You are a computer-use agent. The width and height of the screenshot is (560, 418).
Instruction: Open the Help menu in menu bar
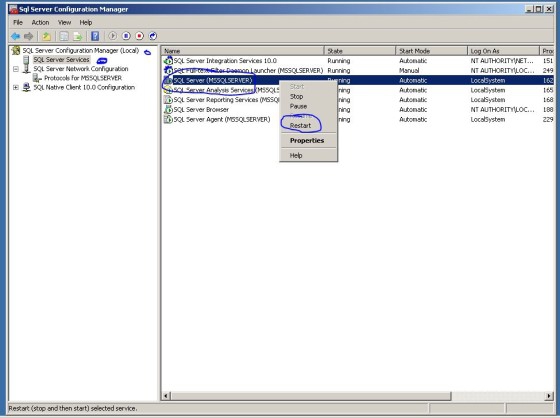[86, 23]
